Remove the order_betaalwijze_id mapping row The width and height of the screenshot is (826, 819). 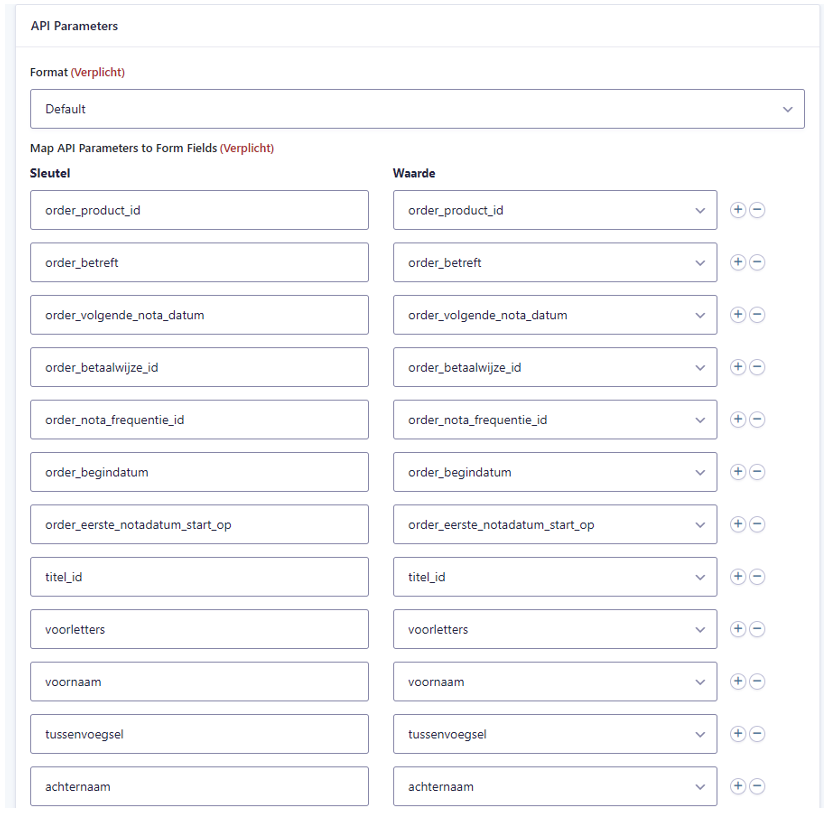(x=757, y=367)
